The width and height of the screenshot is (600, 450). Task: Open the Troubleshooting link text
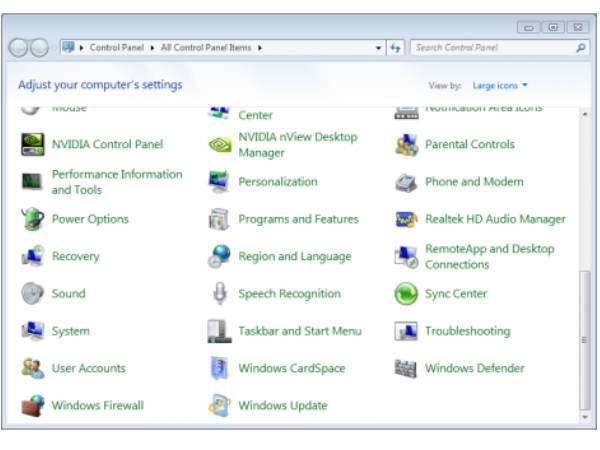pos(468,331)
